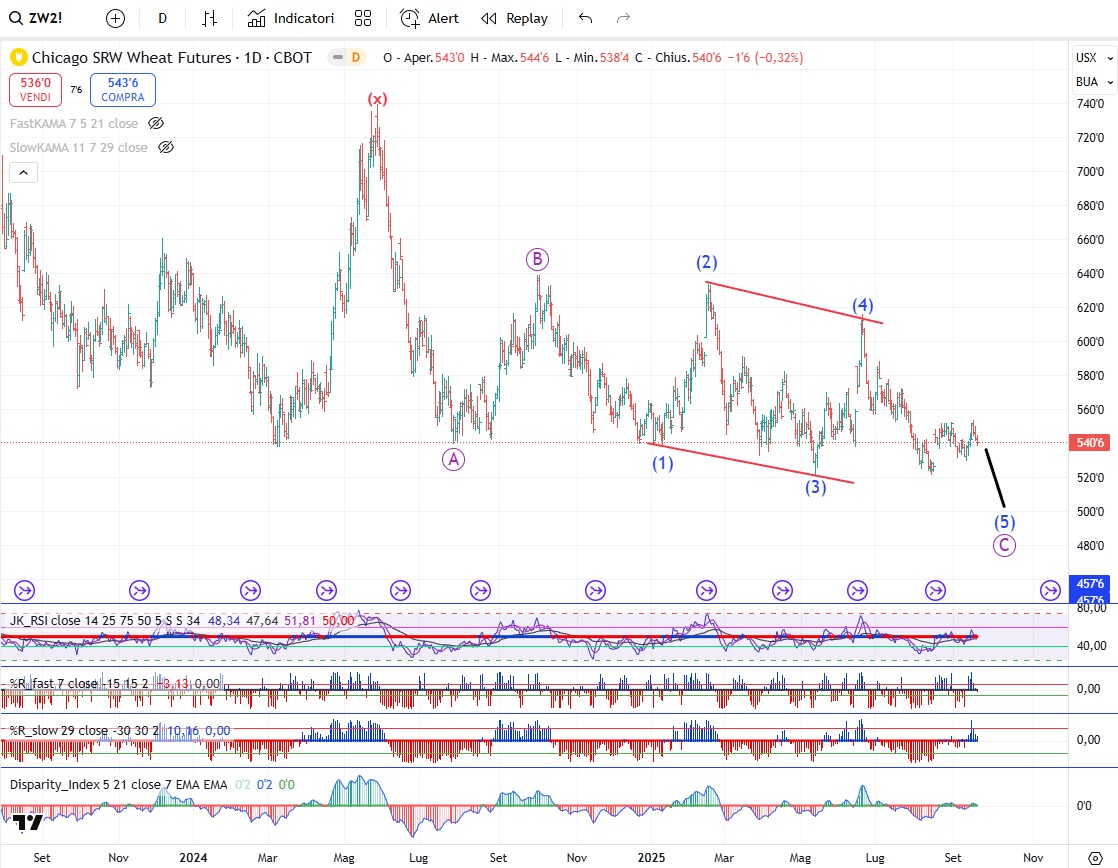The image size is (1118, 868).
Task: Click the Chicago SRW Wheat Futures title
Action: (x=171, y=58)
